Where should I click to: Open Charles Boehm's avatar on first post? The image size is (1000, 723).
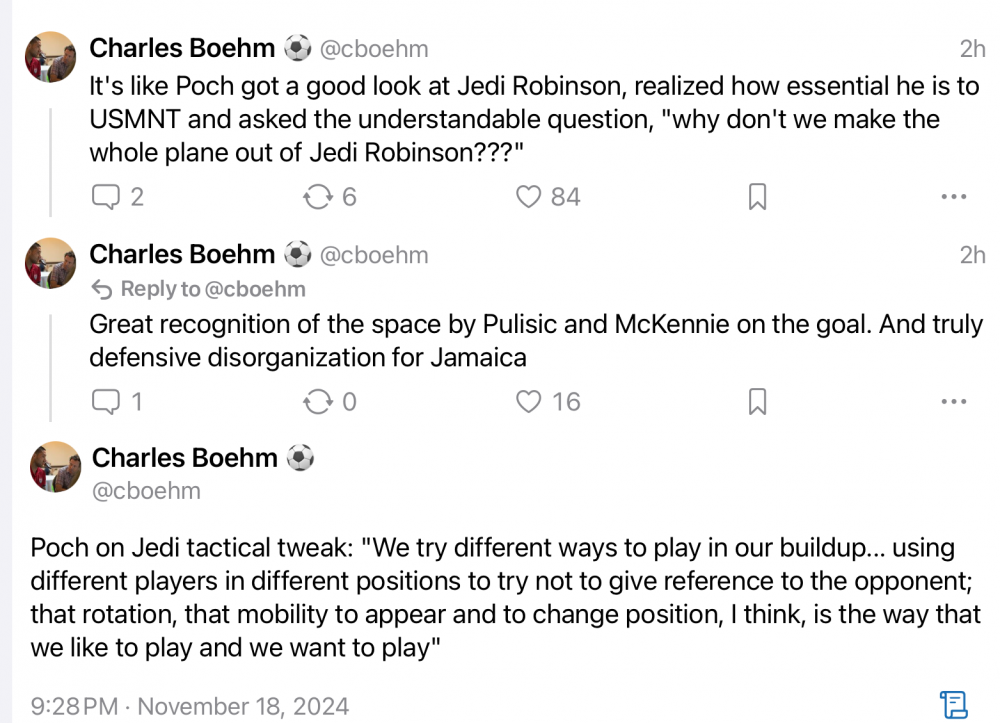pyautogui.click(x=50, y=56)
